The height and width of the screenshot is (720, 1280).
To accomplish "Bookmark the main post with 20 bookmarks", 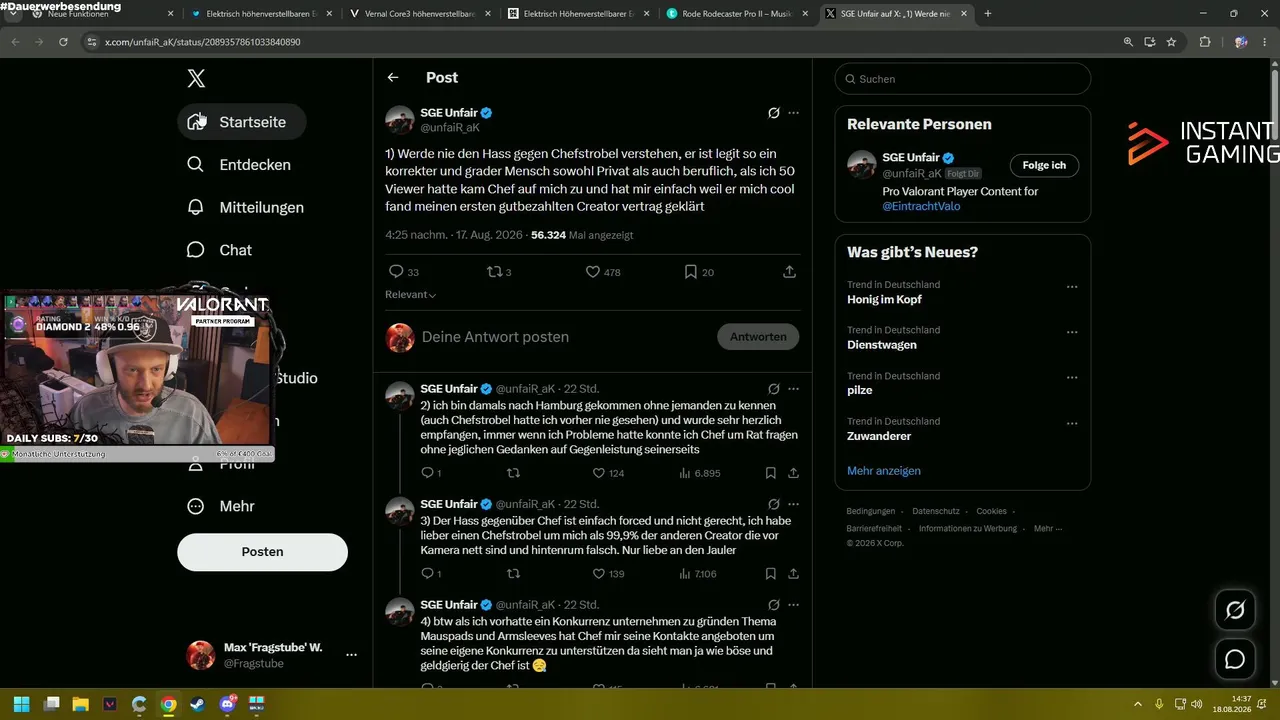I will [x=690, y=271].
